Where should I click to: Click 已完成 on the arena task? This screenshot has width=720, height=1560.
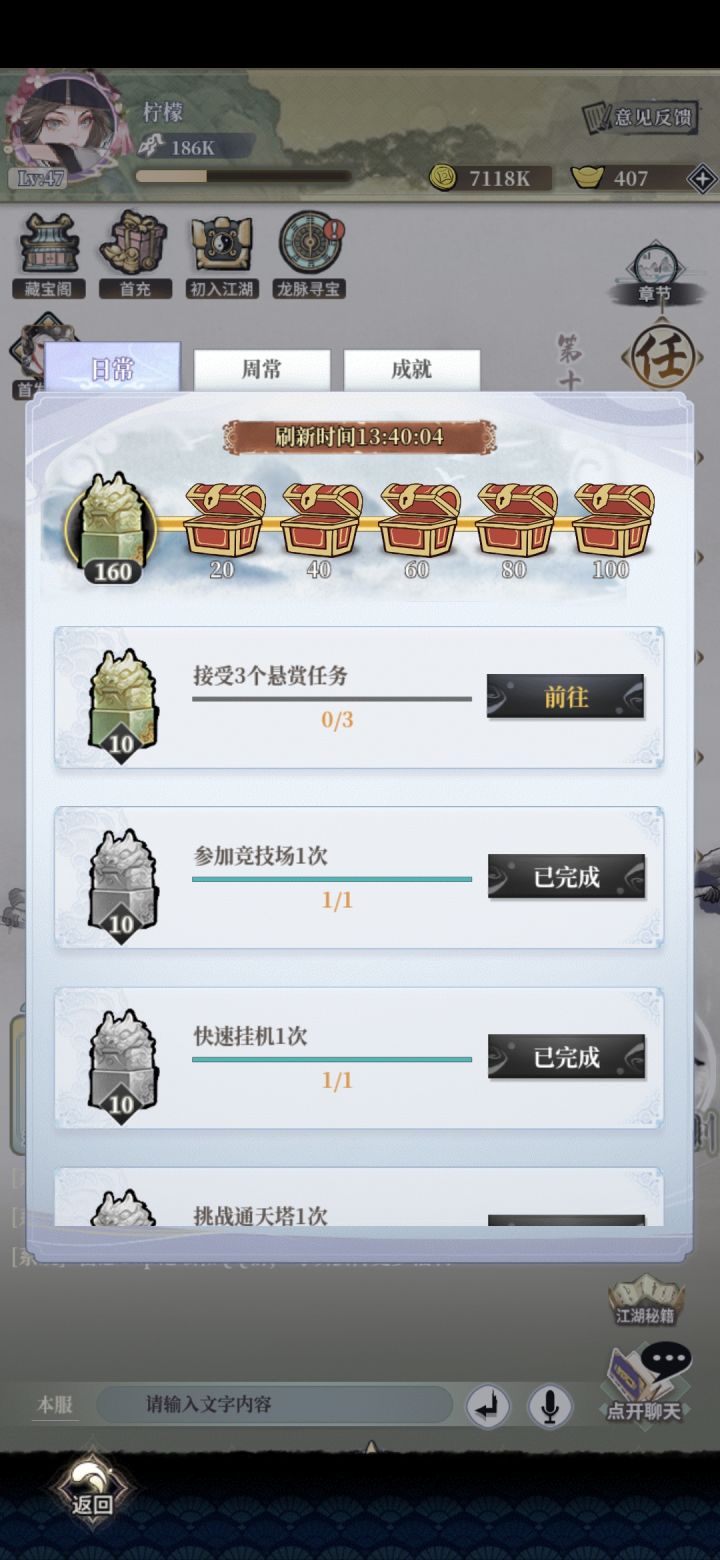(x=566, y=877)
